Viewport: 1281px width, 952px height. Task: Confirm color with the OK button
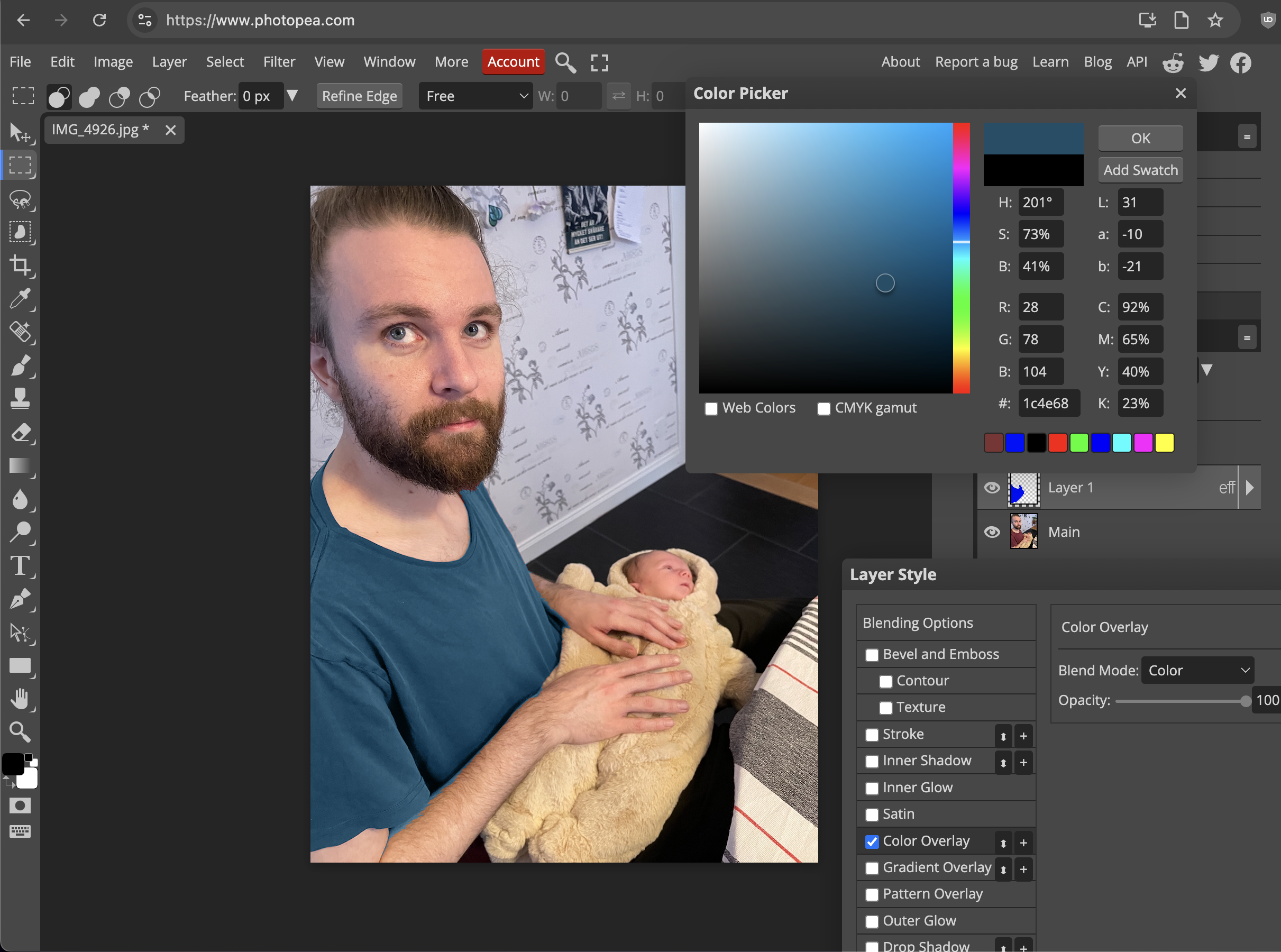coord(1139,138)
